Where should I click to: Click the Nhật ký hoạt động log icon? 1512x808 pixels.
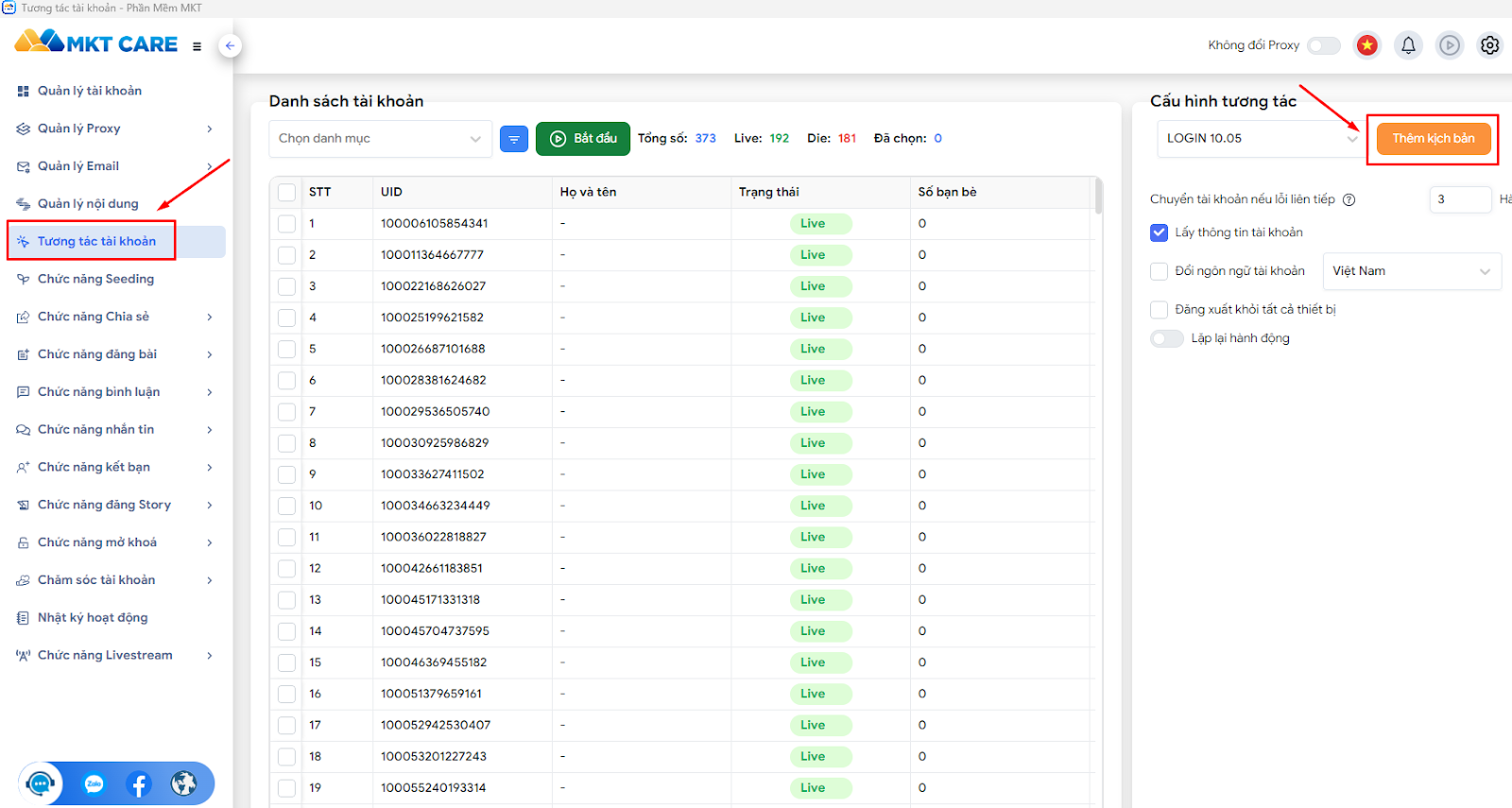23,618
